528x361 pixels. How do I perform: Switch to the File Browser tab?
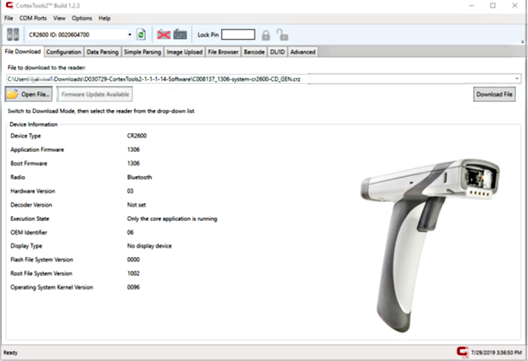pos(223,52)
